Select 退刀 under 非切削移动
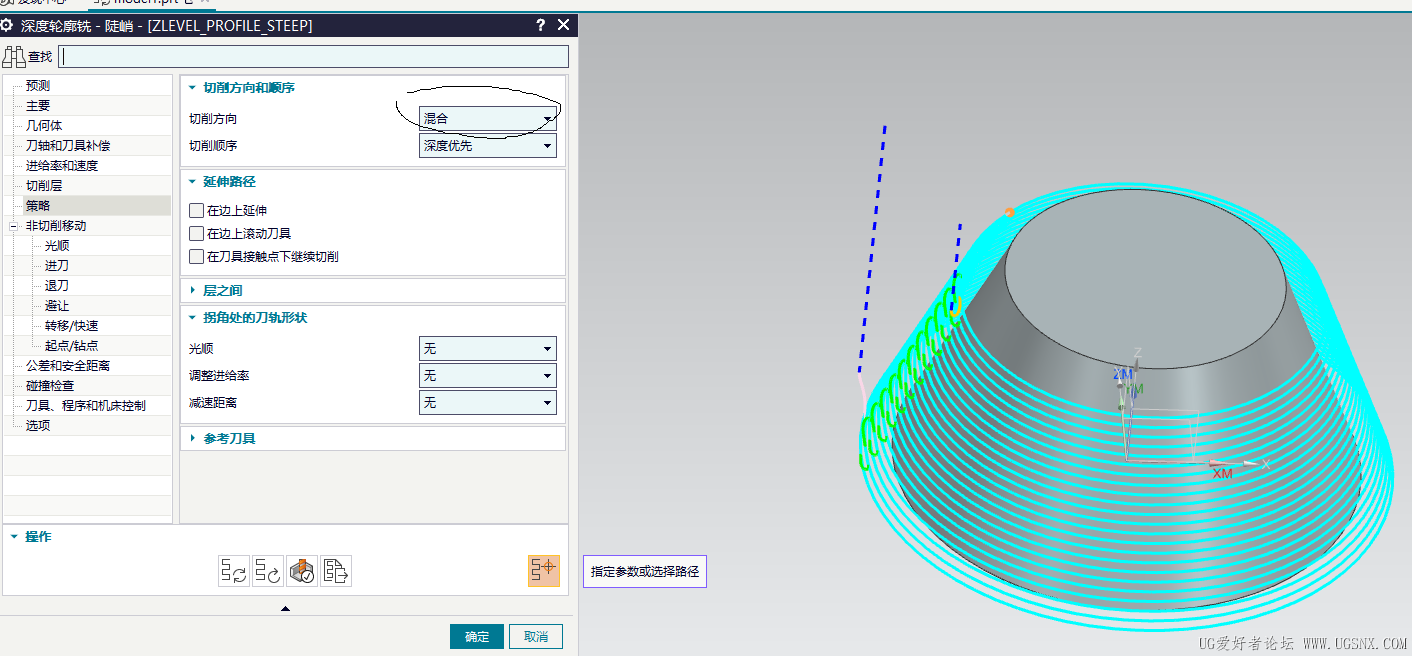The width and height of the screenshot is (1412, 656). tap(57, 286)
